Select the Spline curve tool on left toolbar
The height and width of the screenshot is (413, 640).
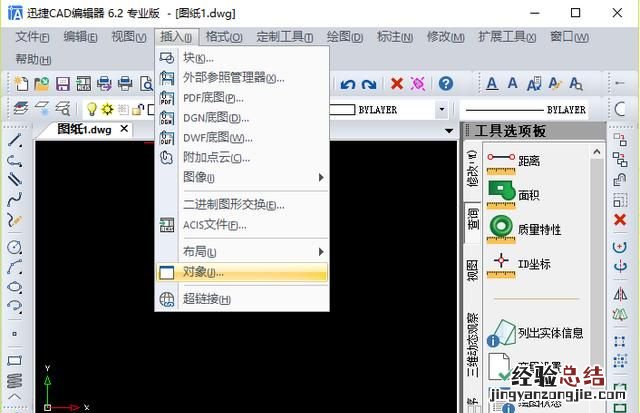15,200
